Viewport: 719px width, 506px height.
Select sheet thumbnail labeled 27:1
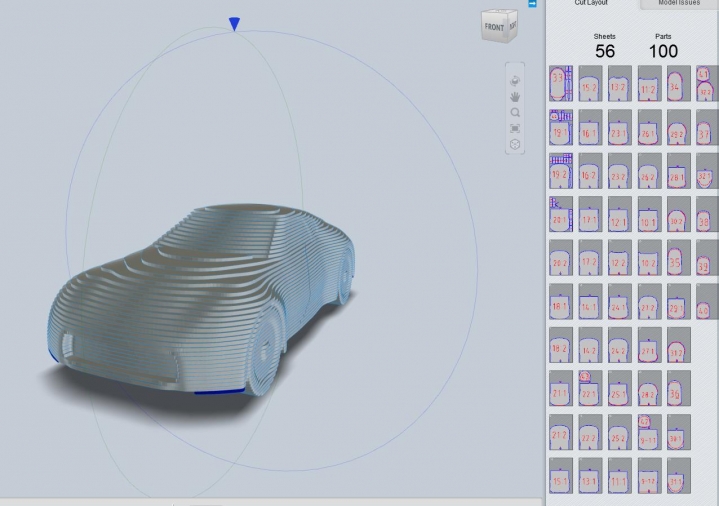point(648,349)
